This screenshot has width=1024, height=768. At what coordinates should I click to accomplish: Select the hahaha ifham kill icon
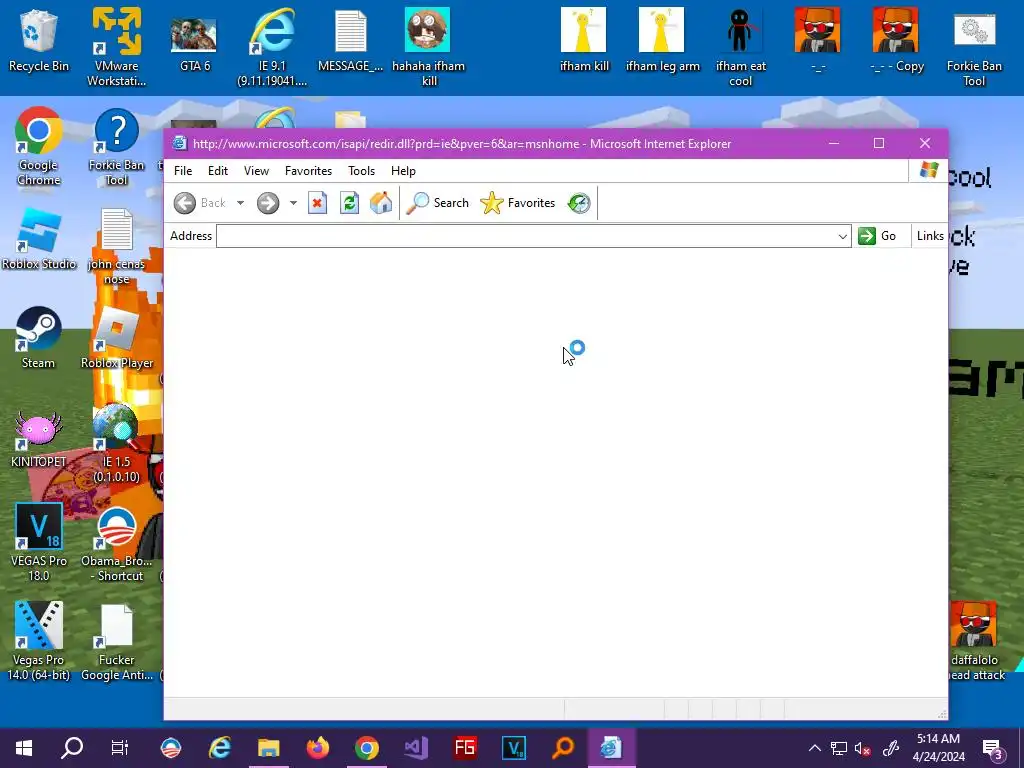(x=428, y=47)
